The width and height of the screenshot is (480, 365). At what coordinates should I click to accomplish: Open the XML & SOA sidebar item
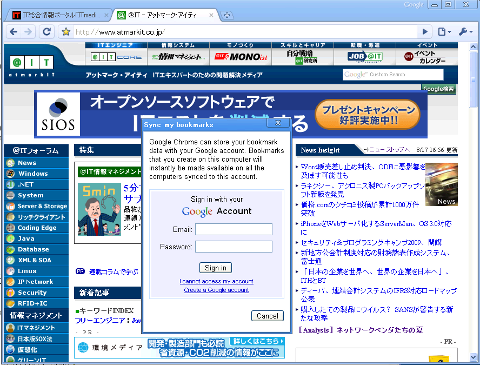click(37, 260)
